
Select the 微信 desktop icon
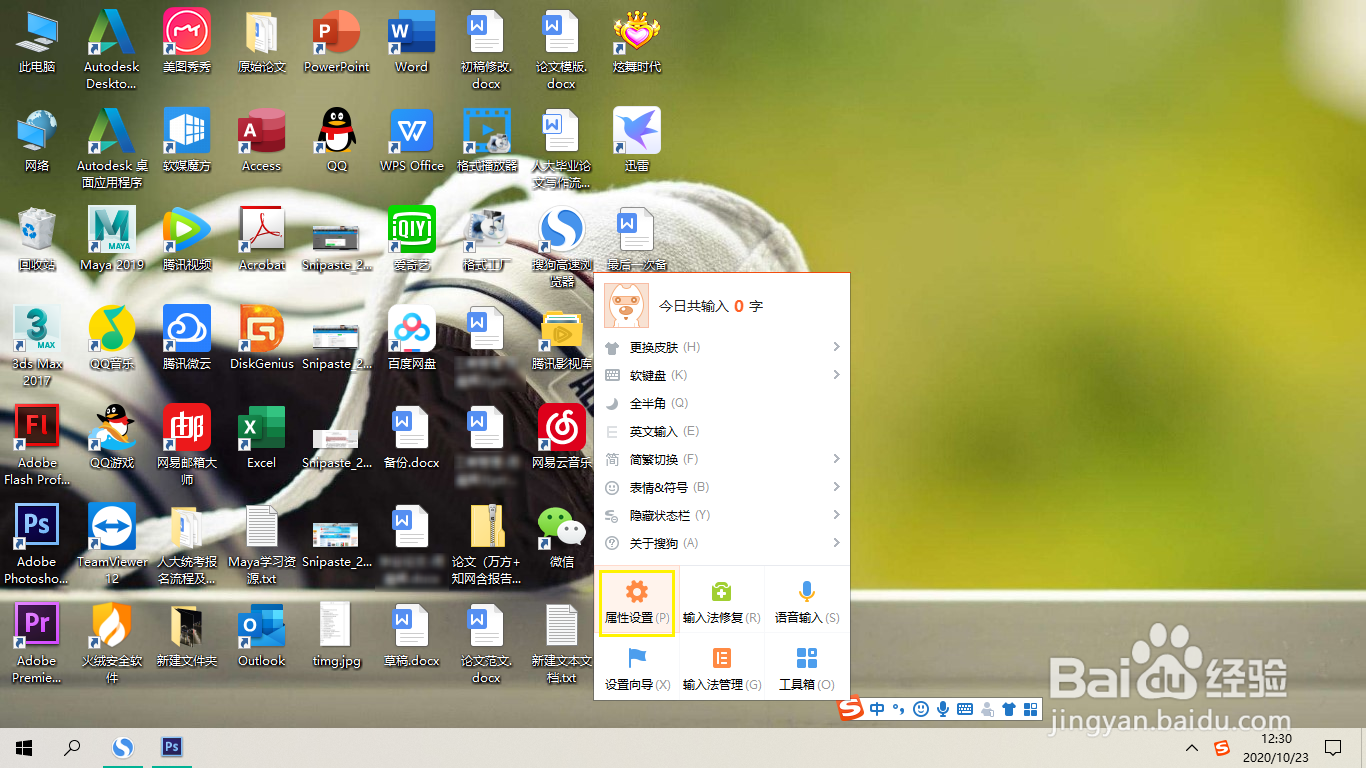point(562,536)
